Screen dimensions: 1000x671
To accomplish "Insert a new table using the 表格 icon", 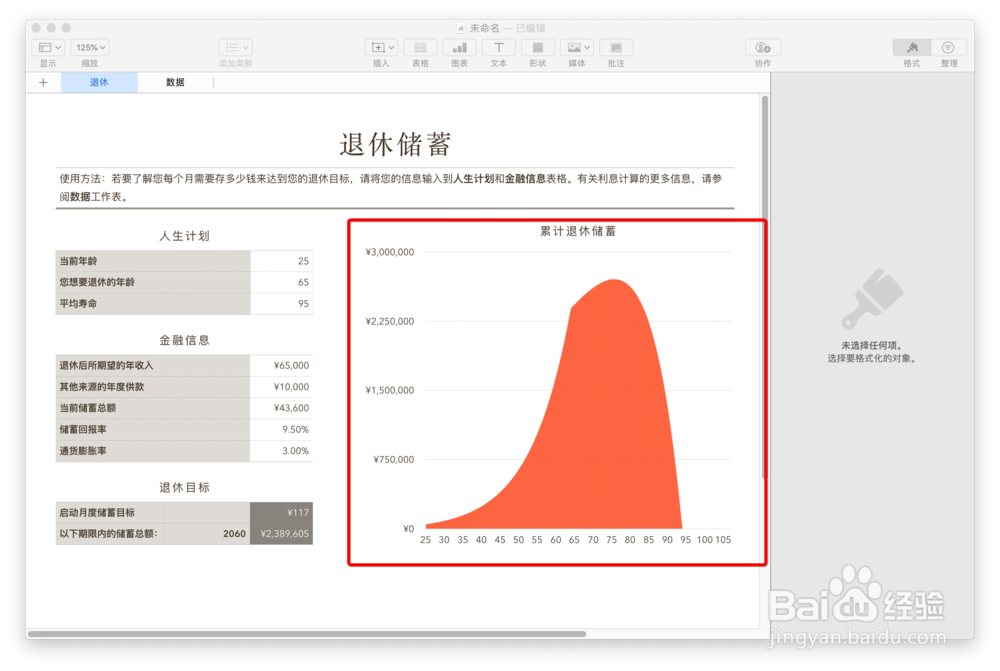I will 420,47.
